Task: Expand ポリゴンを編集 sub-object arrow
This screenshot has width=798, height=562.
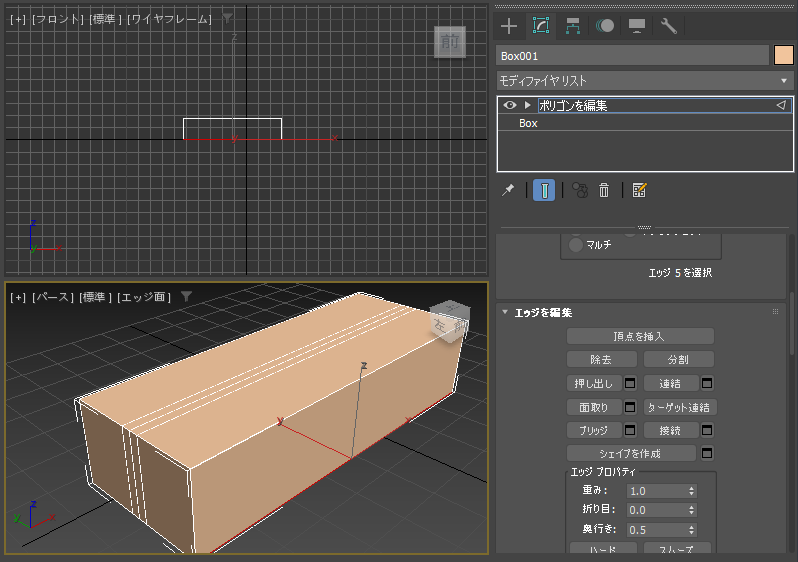Action: [527, 105]
